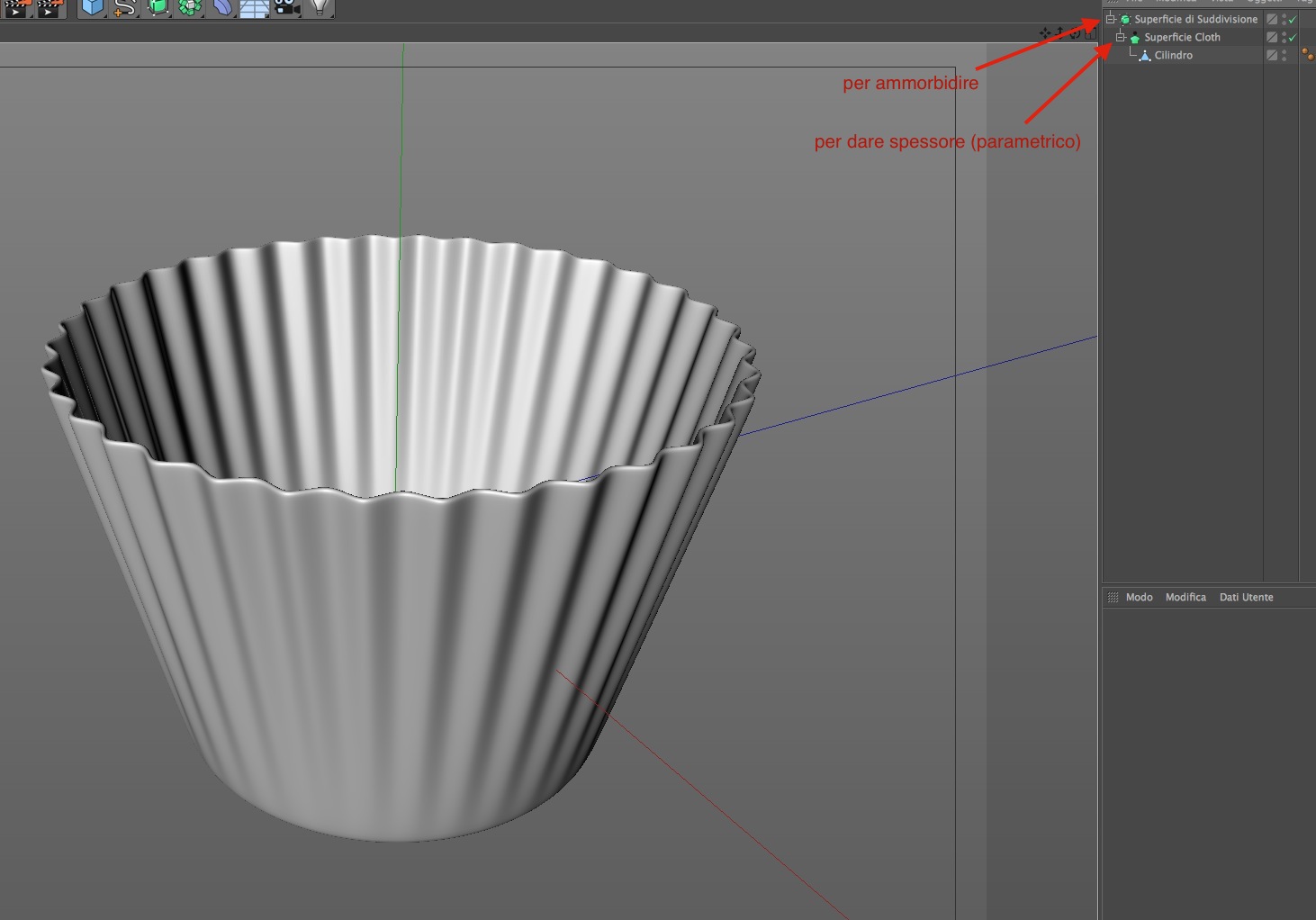
Task: Add a Camera from the toolbar
Action: (286, 8)
